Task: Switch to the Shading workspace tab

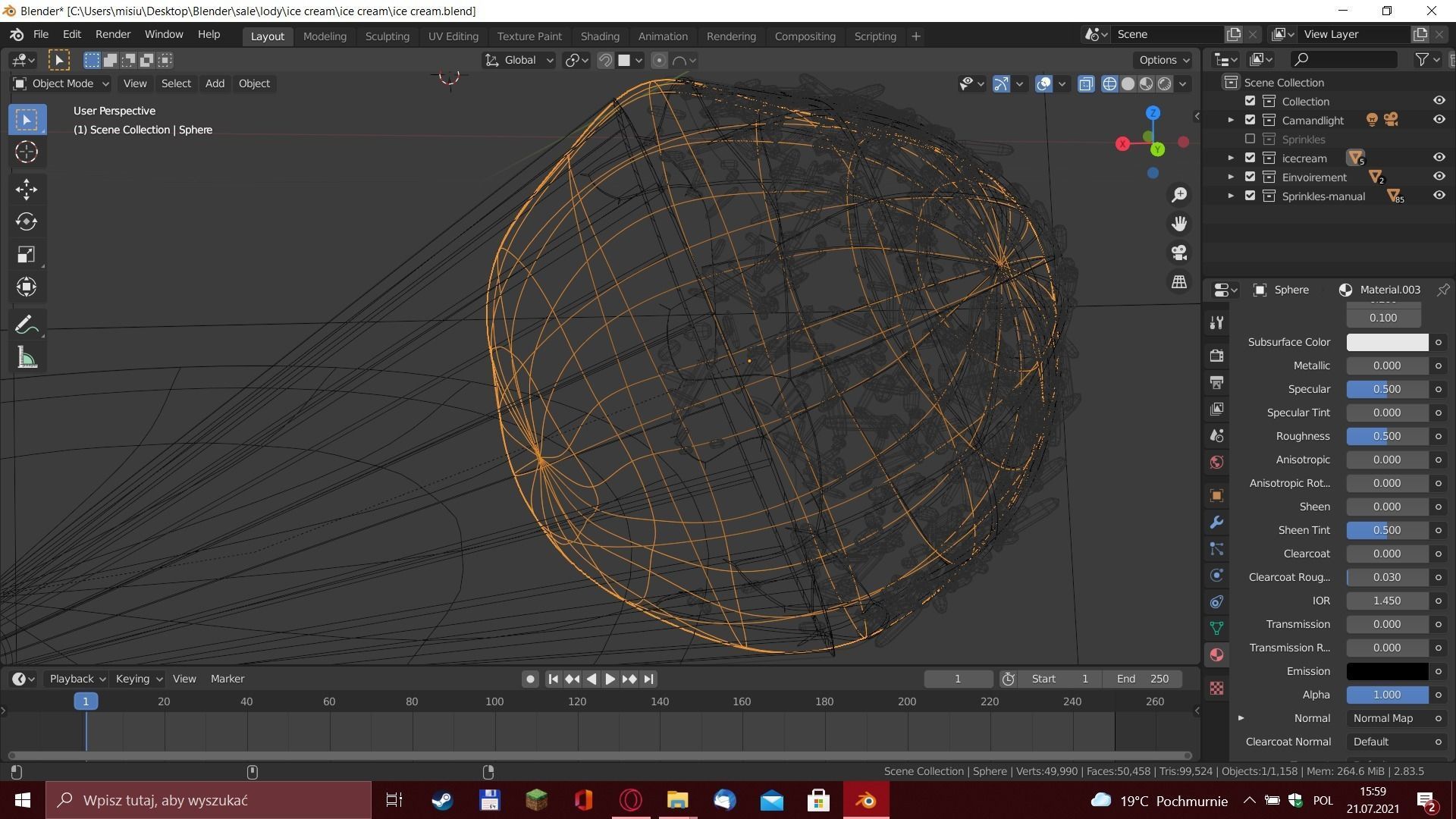Action: (599, 36)
